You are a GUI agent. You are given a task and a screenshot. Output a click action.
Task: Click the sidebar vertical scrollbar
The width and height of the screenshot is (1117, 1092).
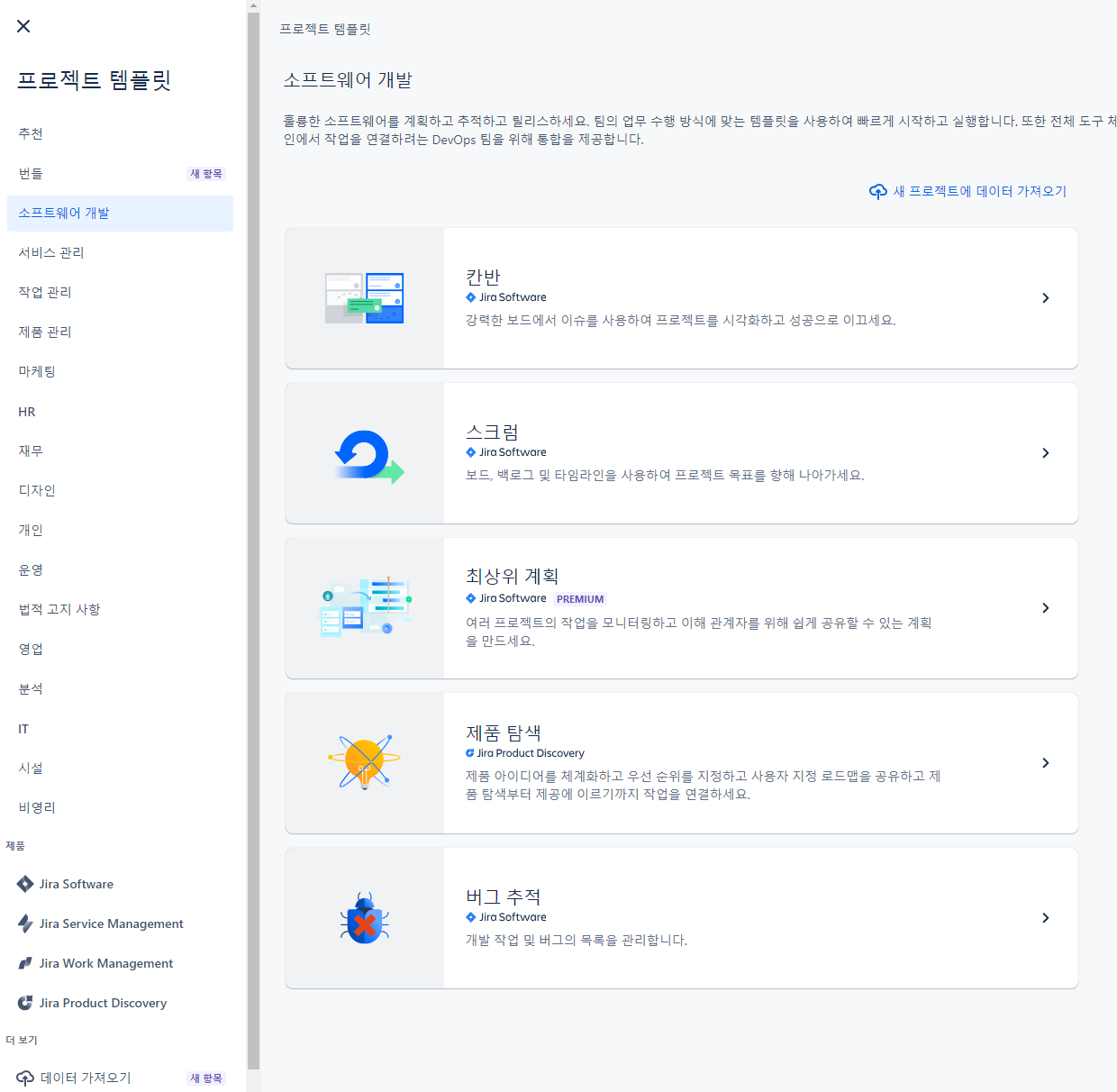click(x=253, y=541)
